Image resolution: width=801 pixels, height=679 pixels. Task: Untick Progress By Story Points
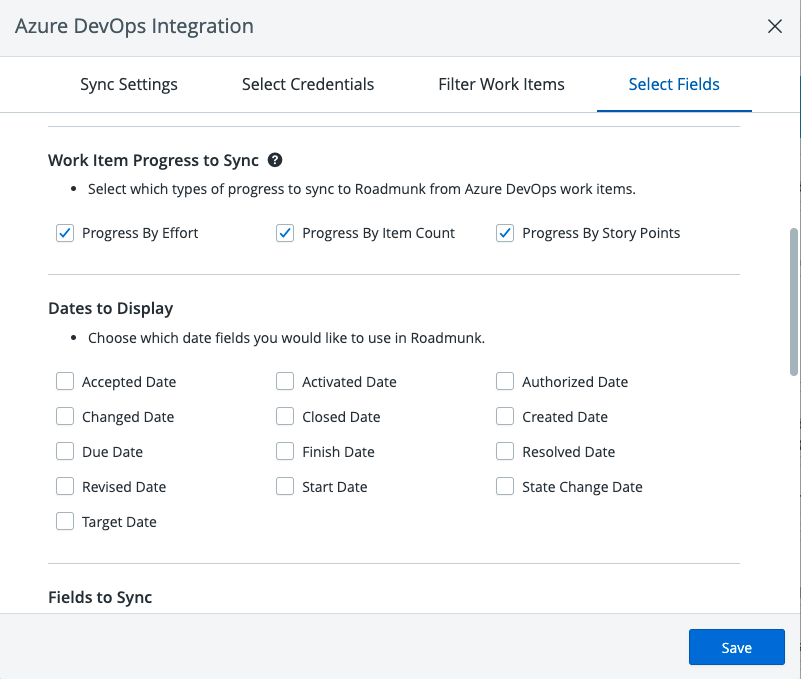[505, 233]
